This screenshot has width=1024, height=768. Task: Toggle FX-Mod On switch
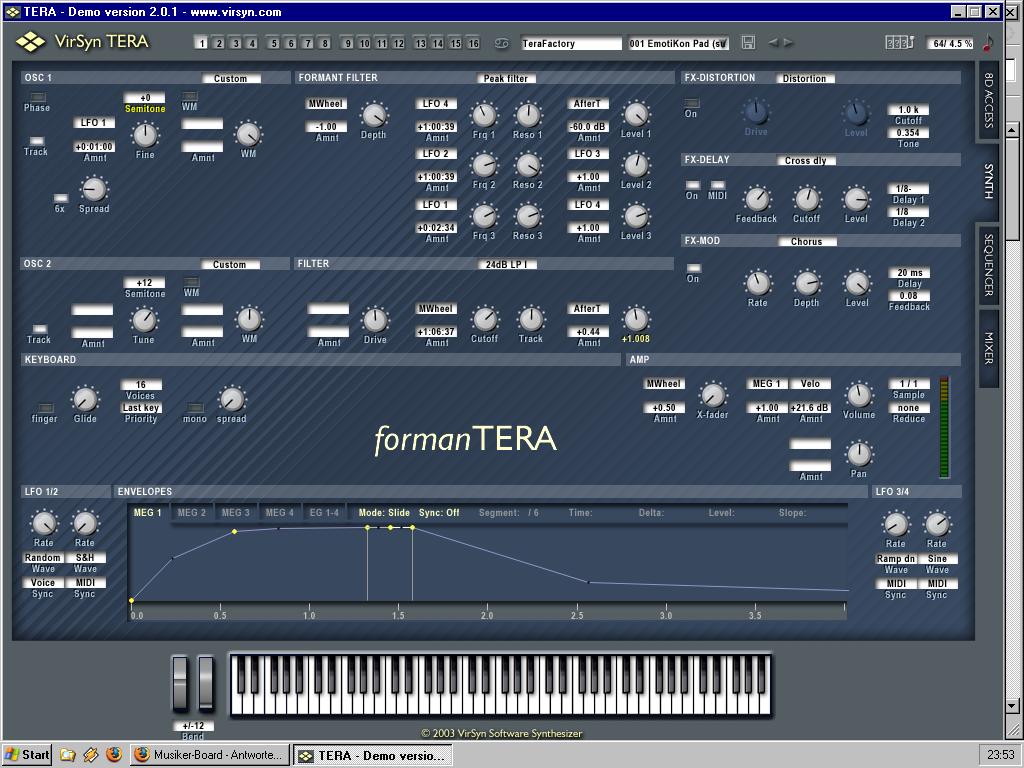pos(694,268)
